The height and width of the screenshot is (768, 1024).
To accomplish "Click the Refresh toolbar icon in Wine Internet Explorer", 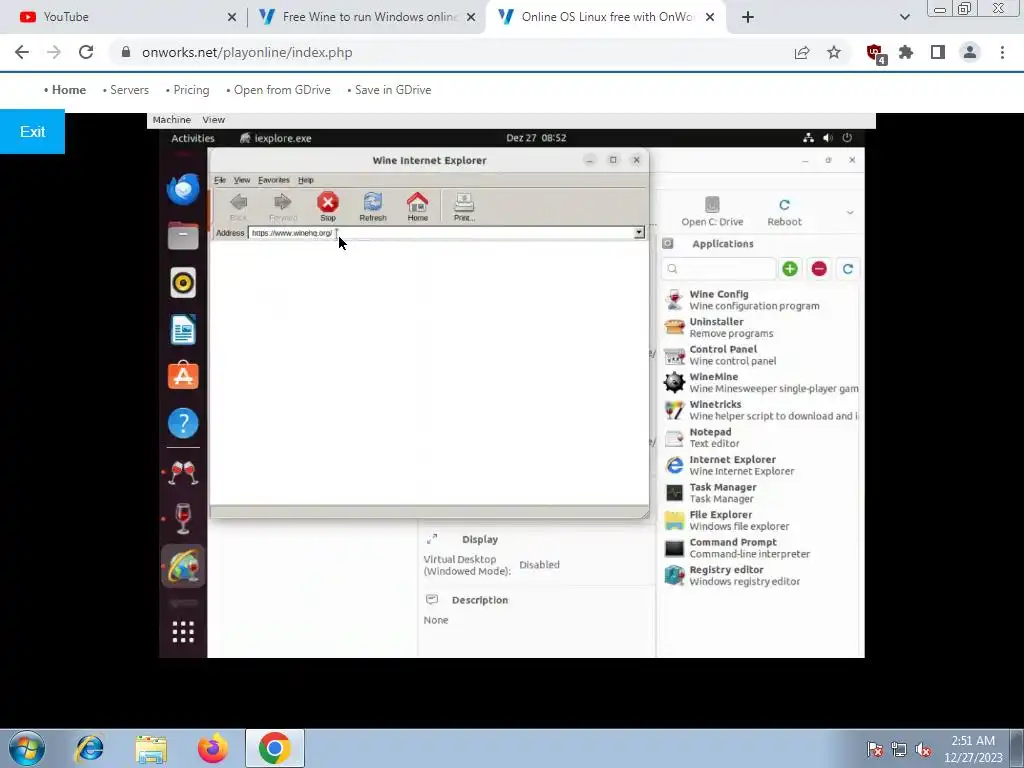I will tap(373, 206).
